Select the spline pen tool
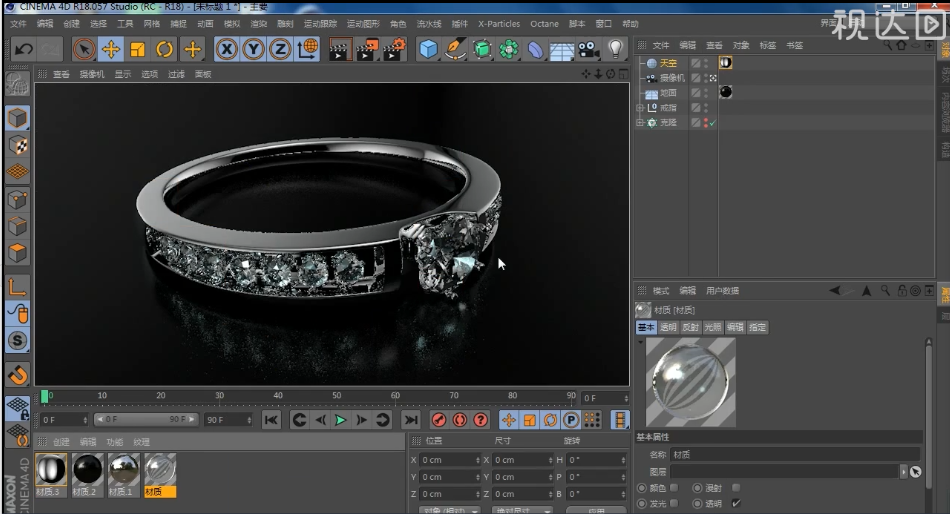 click(x=455, y=49)
